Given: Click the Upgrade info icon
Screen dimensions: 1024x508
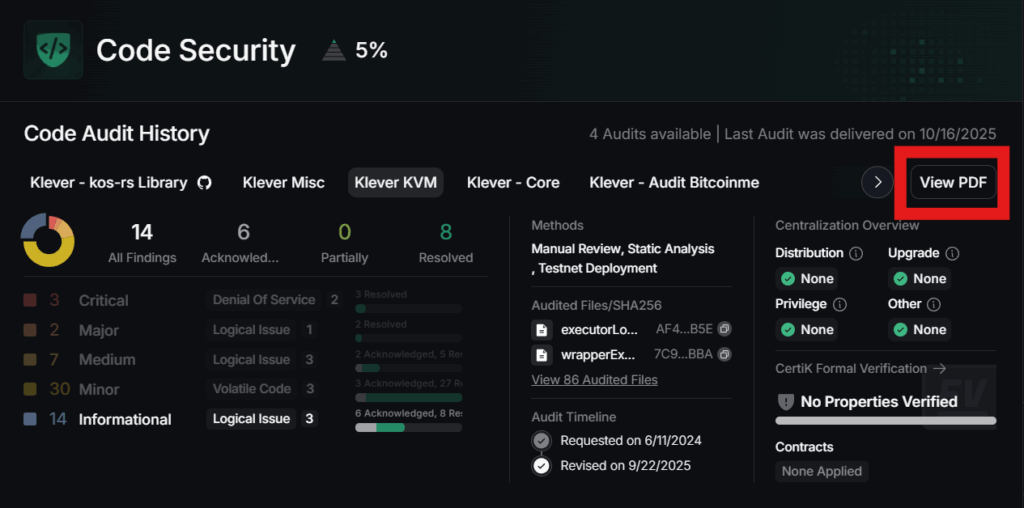Looking at the screenshot, I should pyautogui.click(x=952, y=254).
